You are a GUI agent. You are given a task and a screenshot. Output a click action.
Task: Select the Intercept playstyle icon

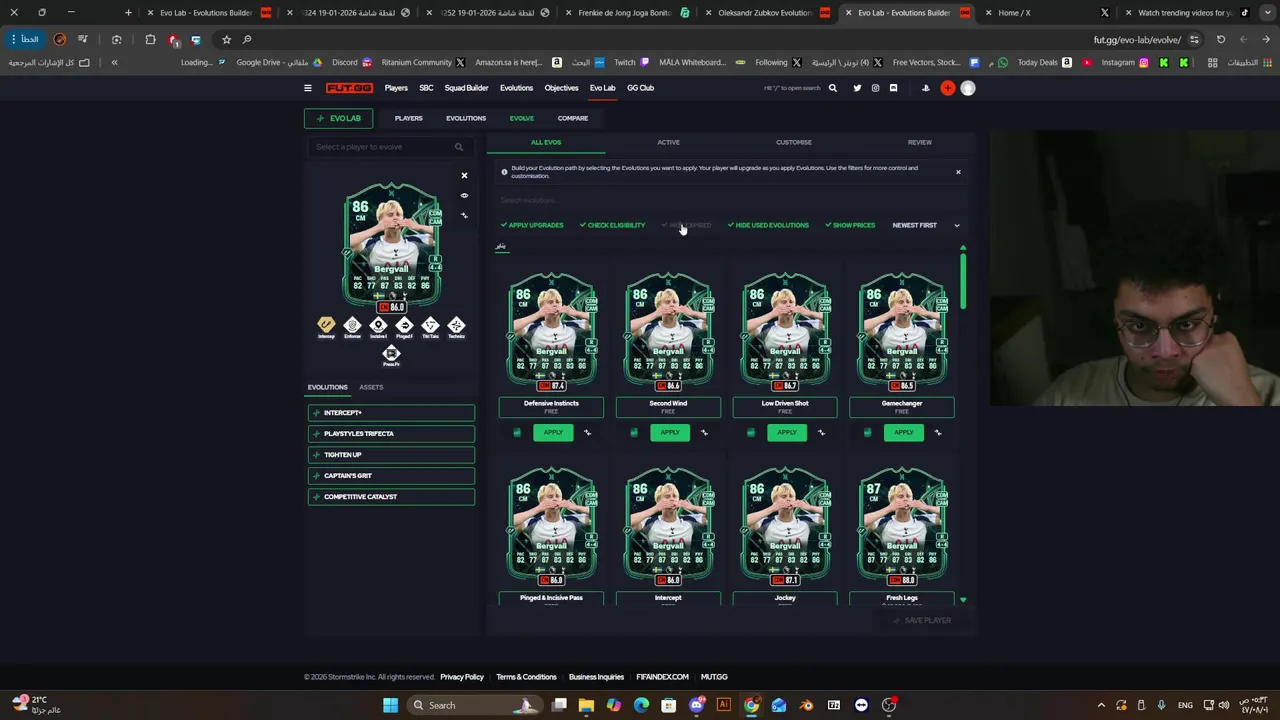[326, 326]
